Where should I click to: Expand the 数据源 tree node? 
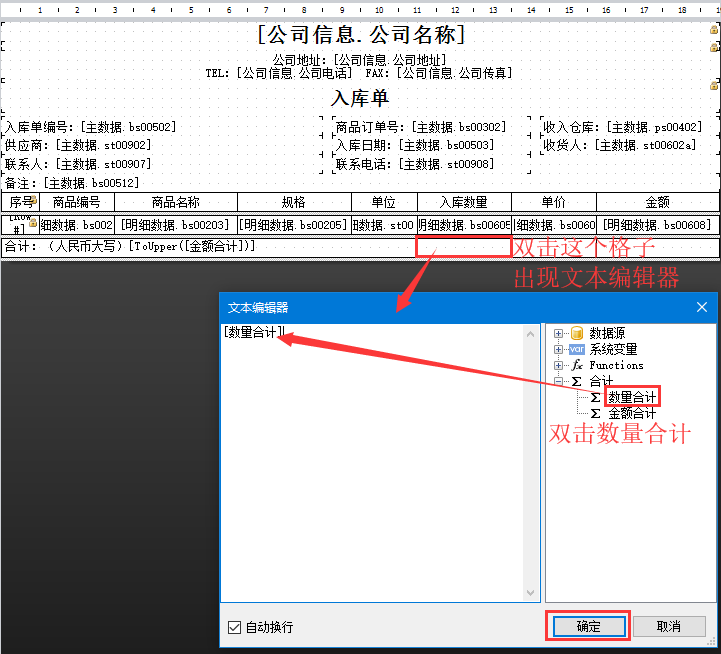click(559, 333)
